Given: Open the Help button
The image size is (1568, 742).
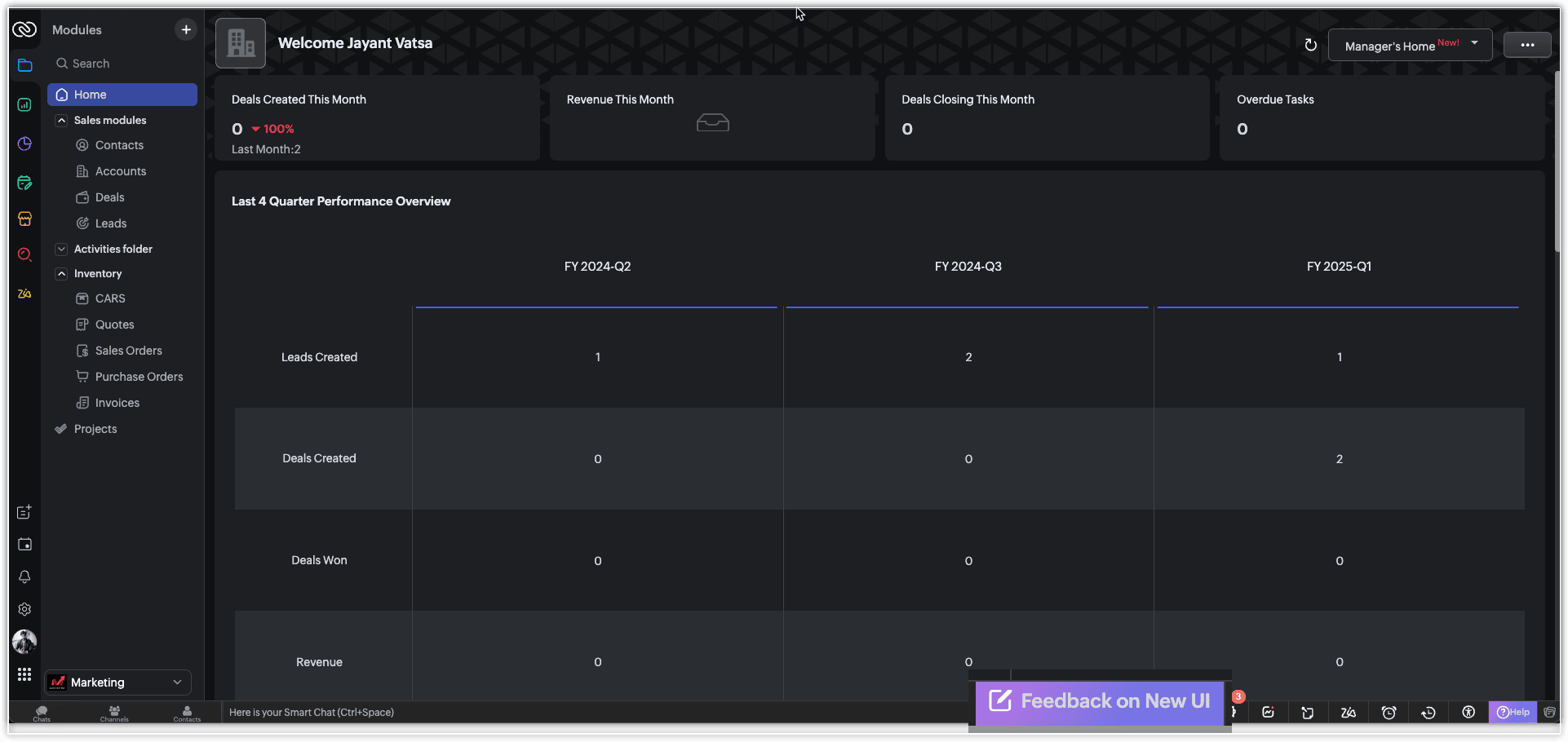Looking at the screenshot, I should point(1513,712).
